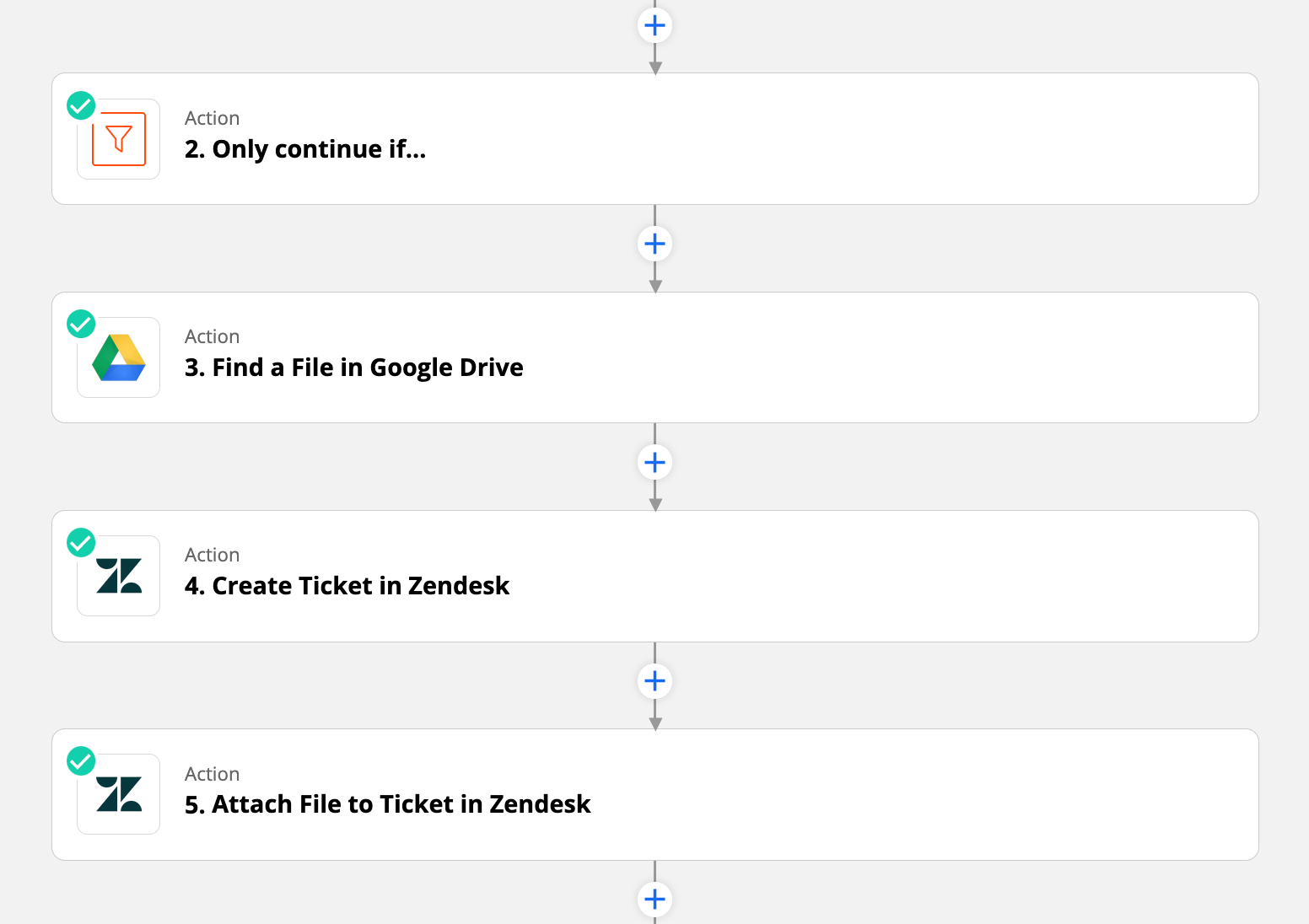Add a step above Only continue if

(x=654, y=25)
